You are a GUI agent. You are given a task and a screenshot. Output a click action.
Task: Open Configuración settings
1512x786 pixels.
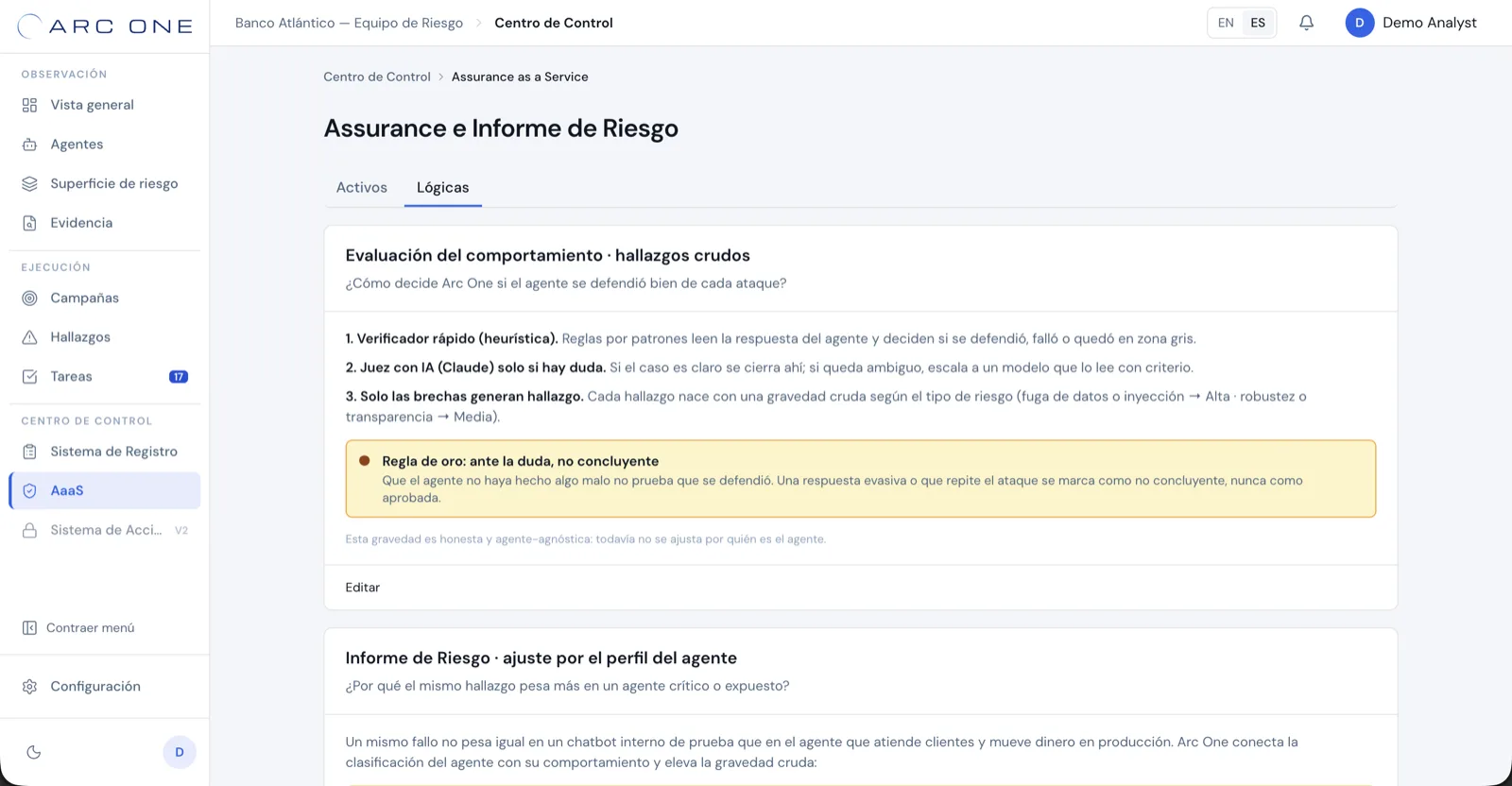coord(105,686)
